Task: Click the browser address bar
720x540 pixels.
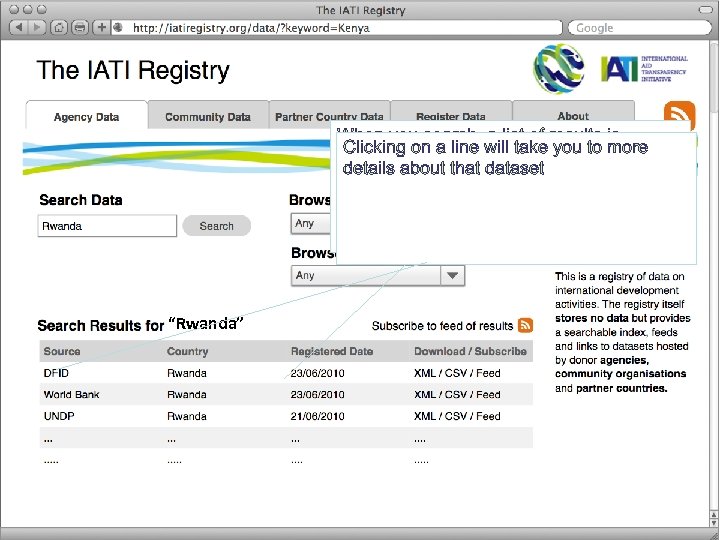Action: pos(338,28)
